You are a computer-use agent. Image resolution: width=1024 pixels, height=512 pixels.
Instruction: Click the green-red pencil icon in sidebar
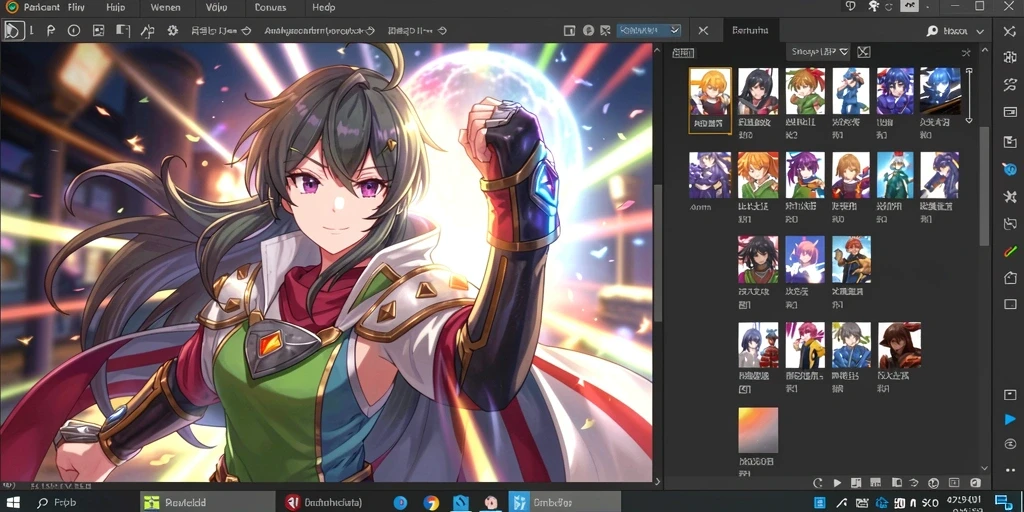coord(1010,251)
